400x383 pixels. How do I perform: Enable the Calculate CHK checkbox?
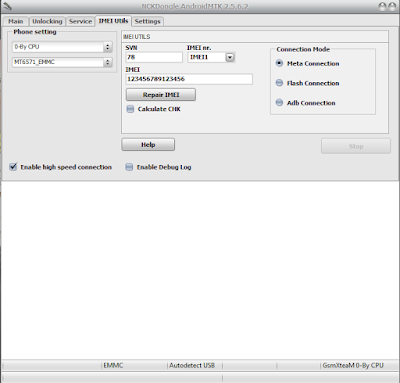130,109
